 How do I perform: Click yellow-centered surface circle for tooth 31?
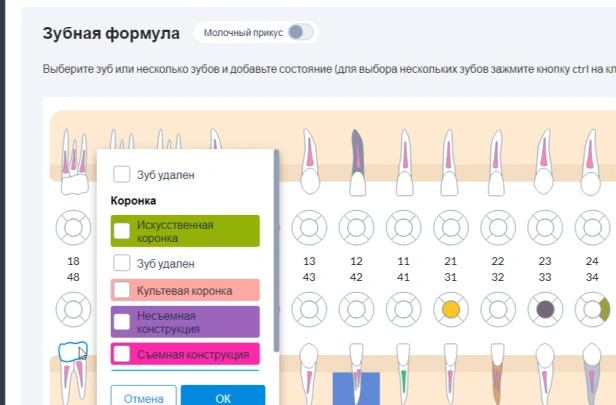tap(450, 309)
